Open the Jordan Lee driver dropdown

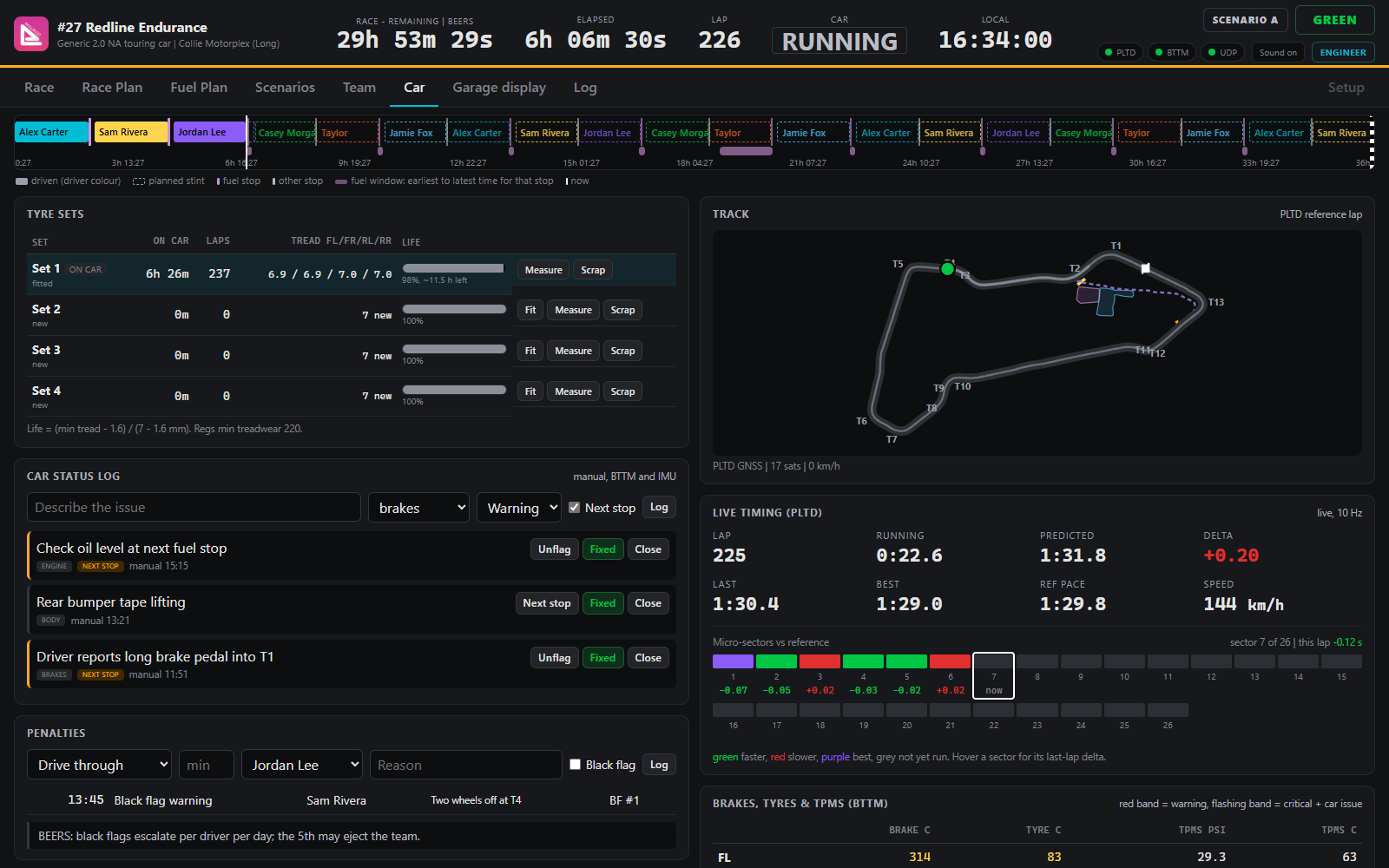click(301, 765)
